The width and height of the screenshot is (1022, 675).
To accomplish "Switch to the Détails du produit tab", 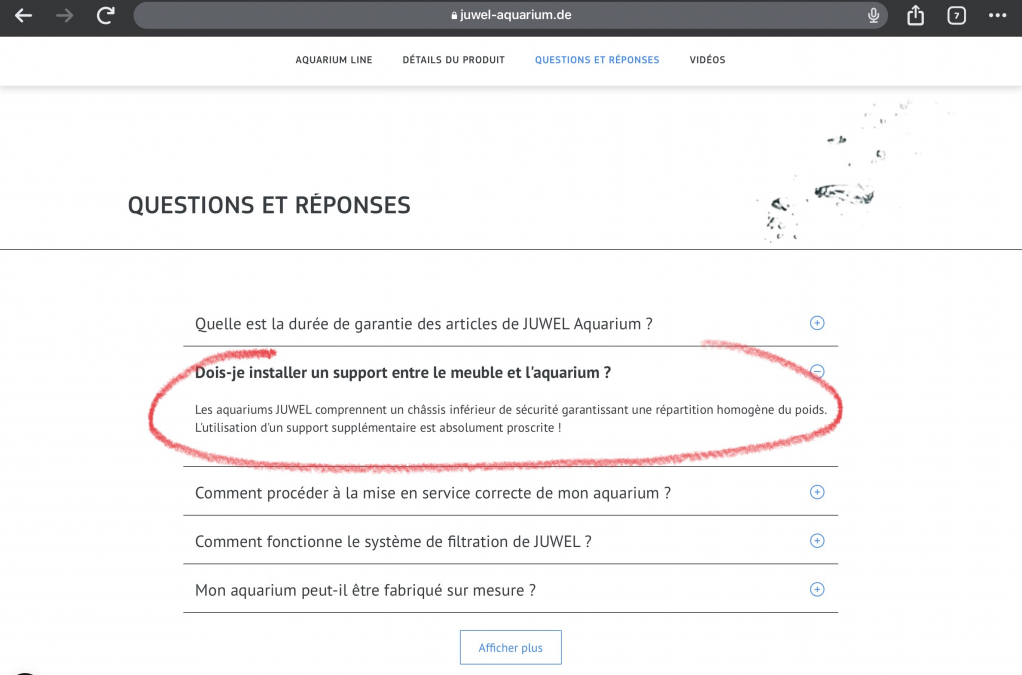I will tap(454, 60).
